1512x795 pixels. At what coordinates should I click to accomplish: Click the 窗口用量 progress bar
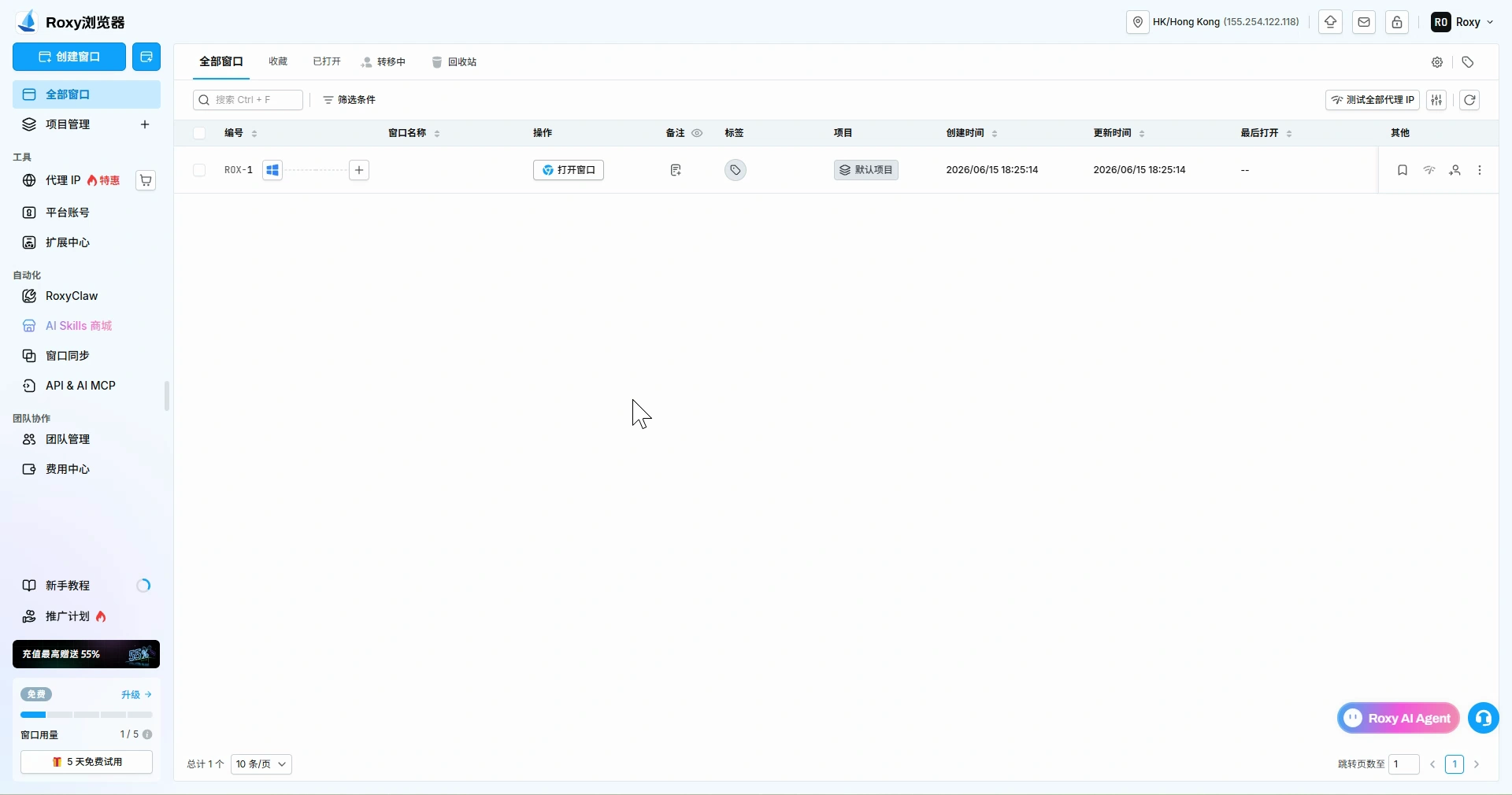tap(87, 715)
